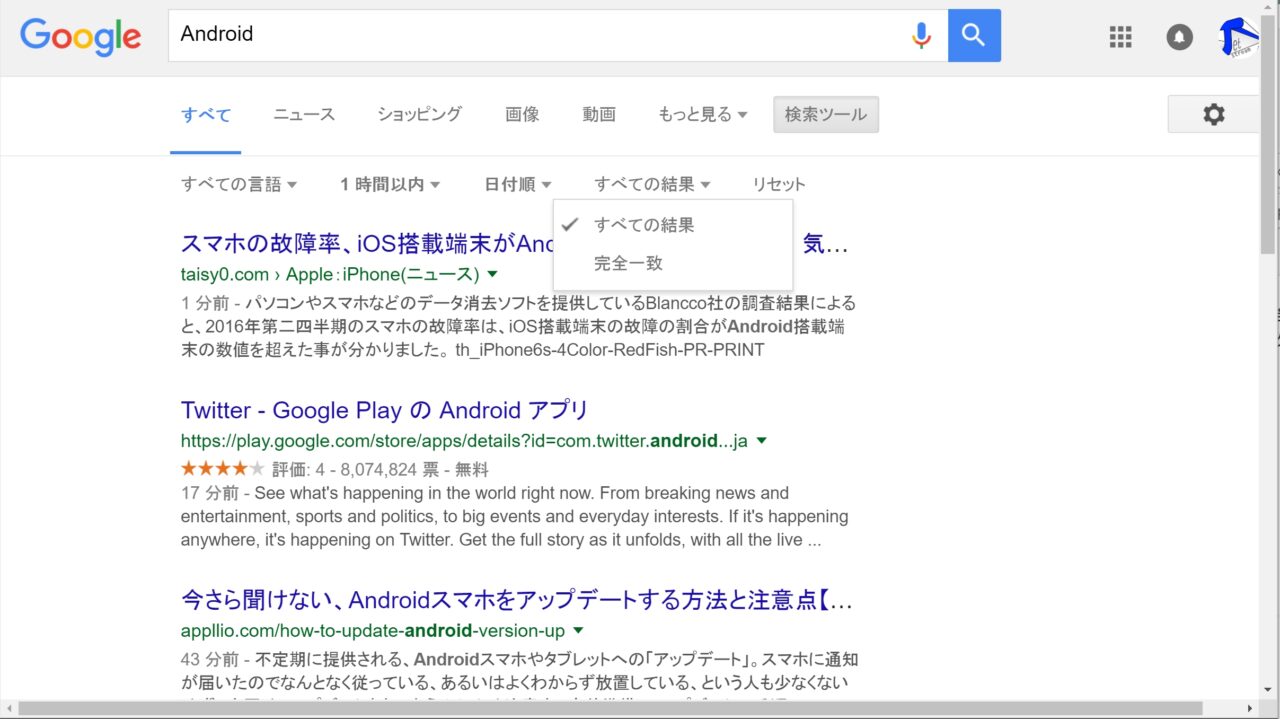This screenshot has width=1280, height=719.
Task: Open the notifications bell
Action: pyautogui.click(x=1180, y=37)
